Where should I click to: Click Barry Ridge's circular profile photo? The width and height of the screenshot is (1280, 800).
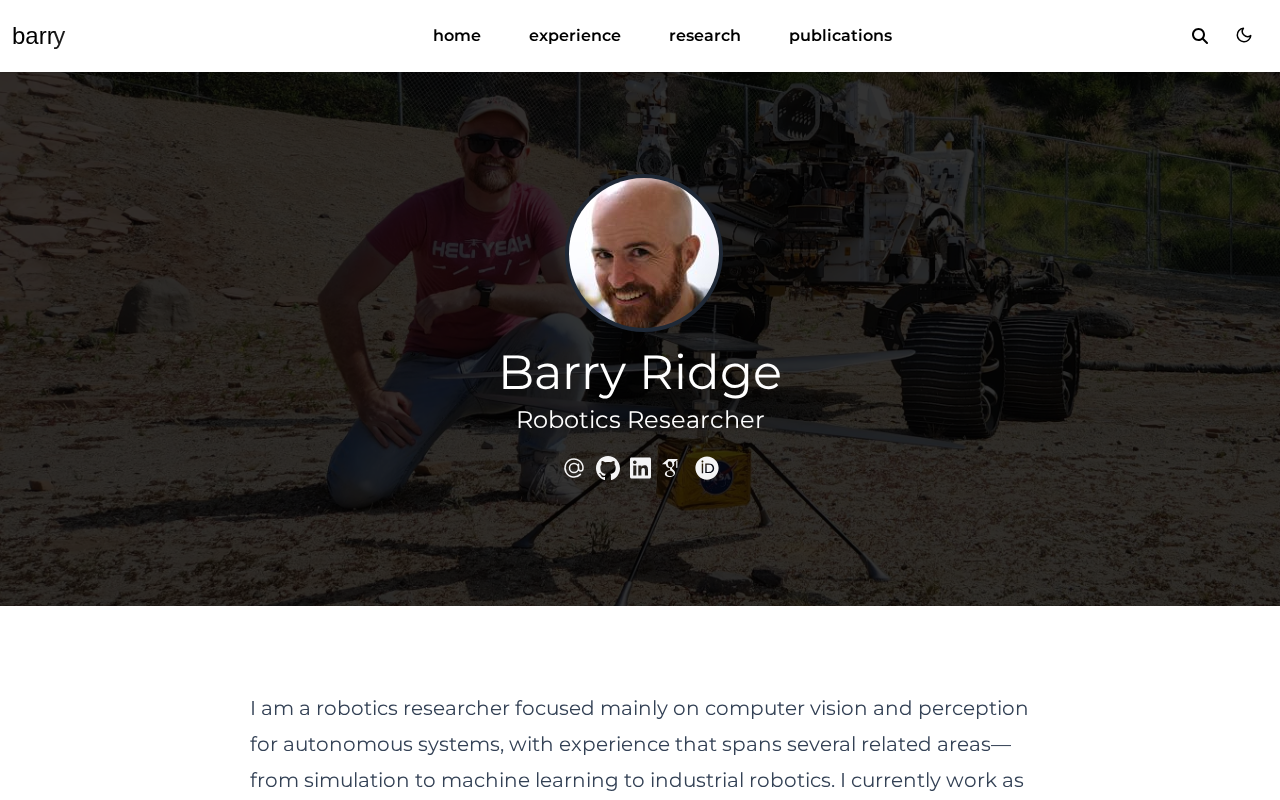point(644,254)
